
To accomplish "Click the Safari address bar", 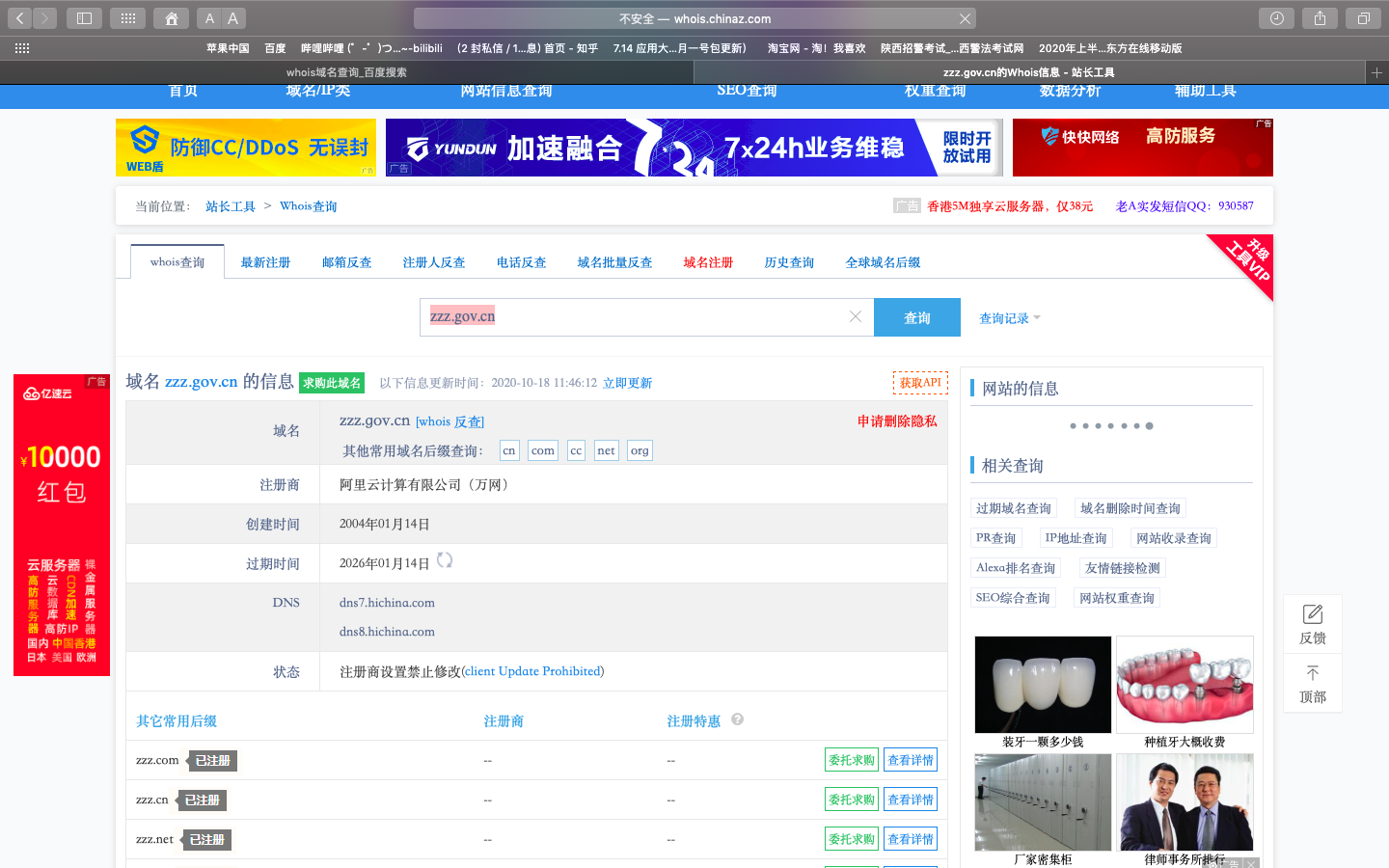I will pos(694,18).
